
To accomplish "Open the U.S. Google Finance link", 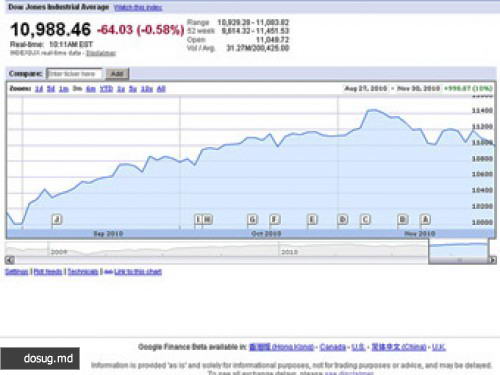I will click(x=358, y=347).
